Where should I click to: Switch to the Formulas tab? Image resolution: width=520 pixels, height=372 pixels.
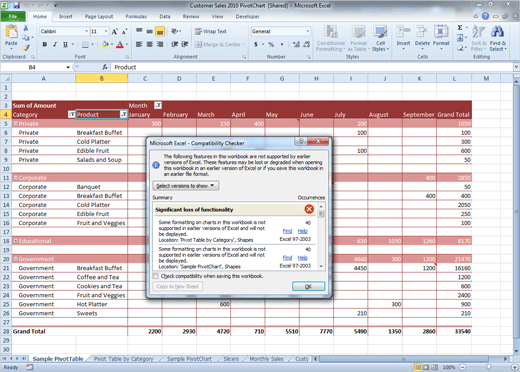pos(136,16)
